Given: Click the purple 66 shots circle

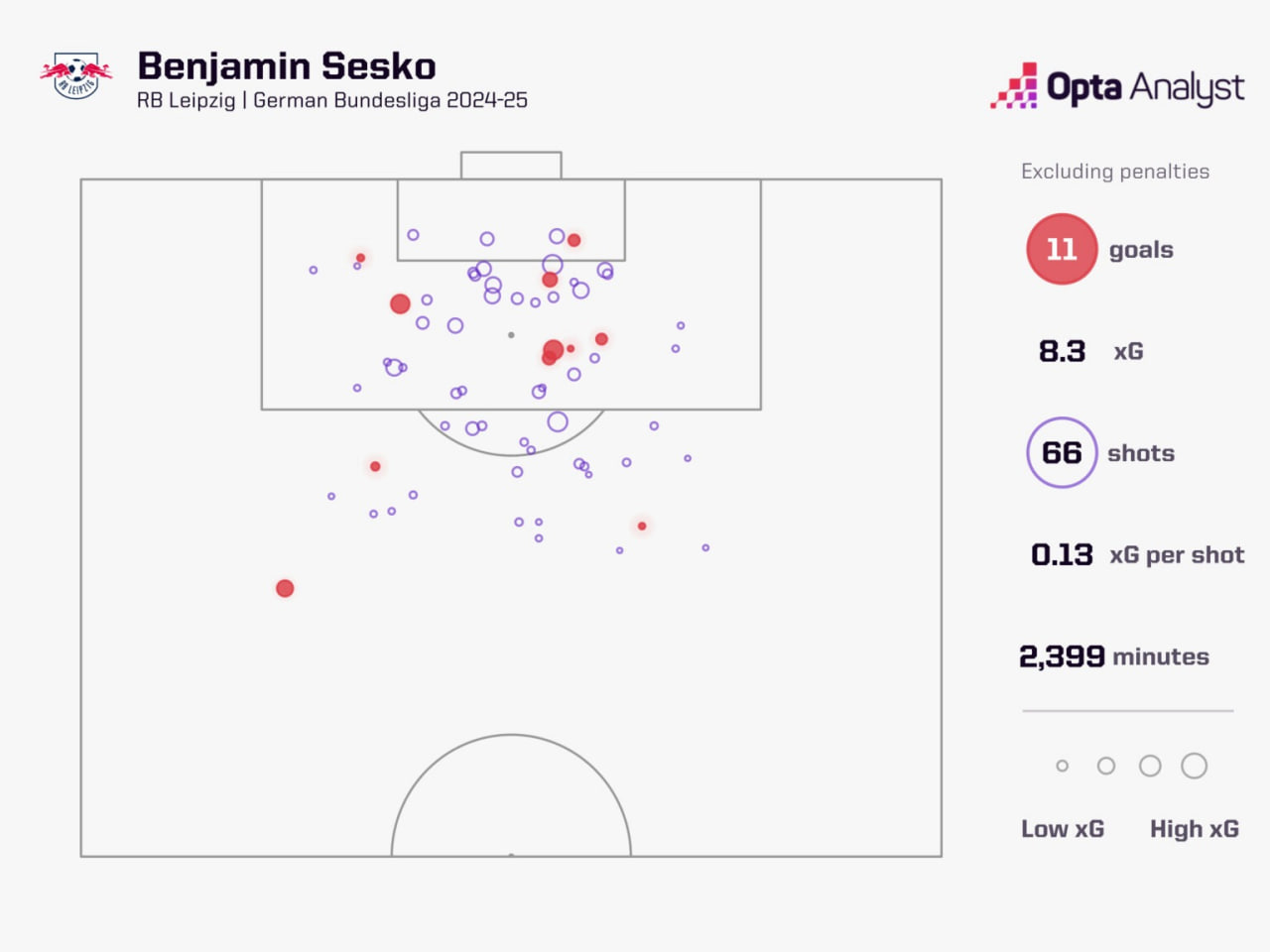Looking at the screenshot, I should pos(1062,452).
